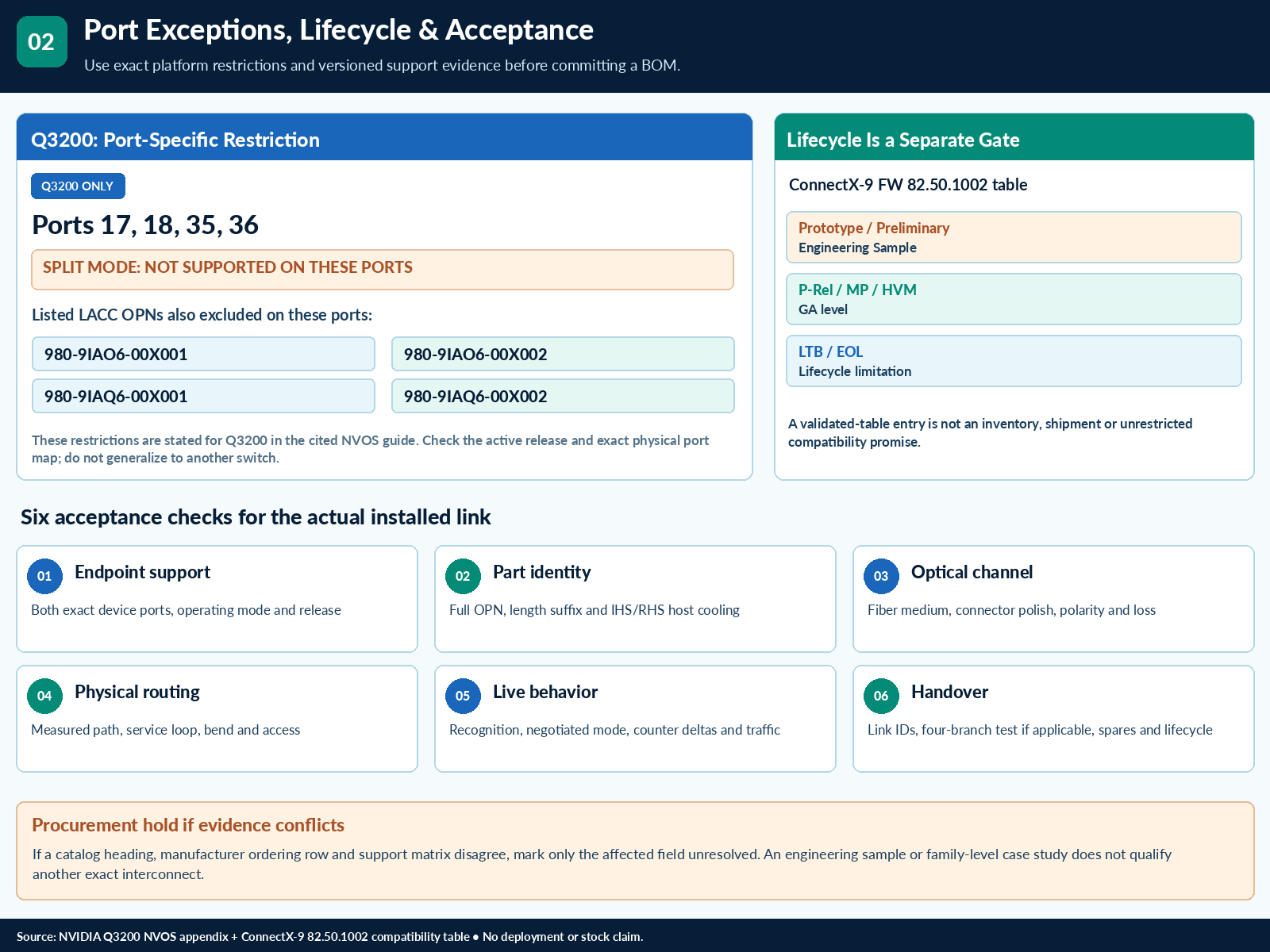This screenshot has height=952, width=1270.
Task: Click the Handover card title
Action: (x=950, y=692)
